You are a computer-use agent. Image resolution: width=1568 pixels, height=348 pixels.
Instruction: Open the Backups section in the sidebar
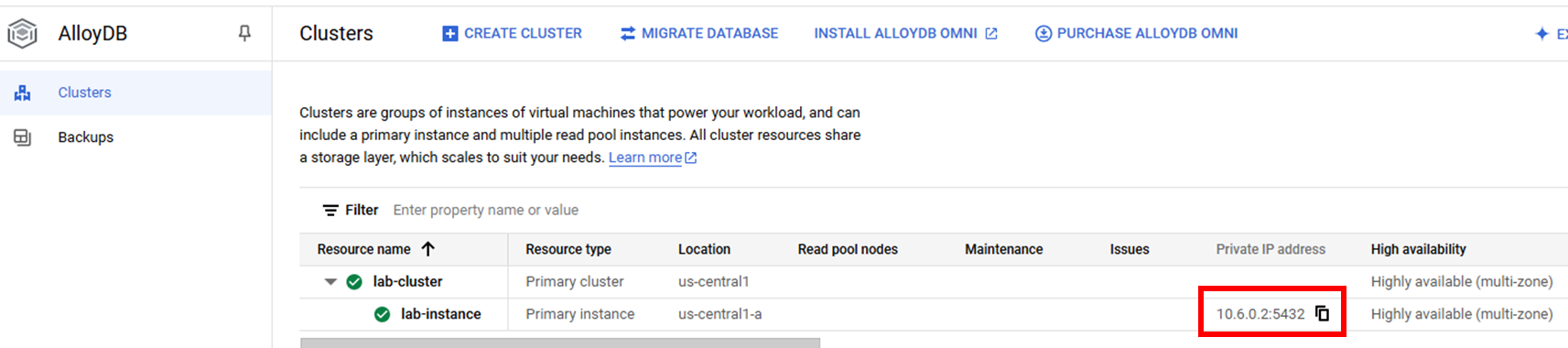tap(135, 137)
